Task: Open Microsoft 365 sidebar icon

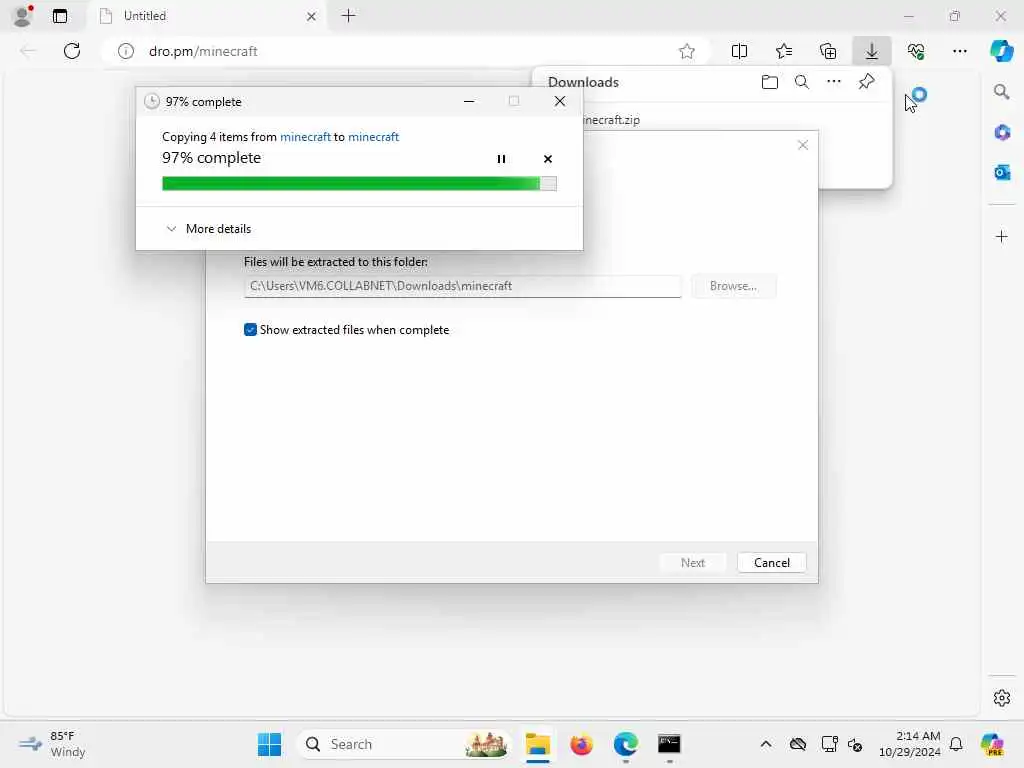Action: 1002,133
